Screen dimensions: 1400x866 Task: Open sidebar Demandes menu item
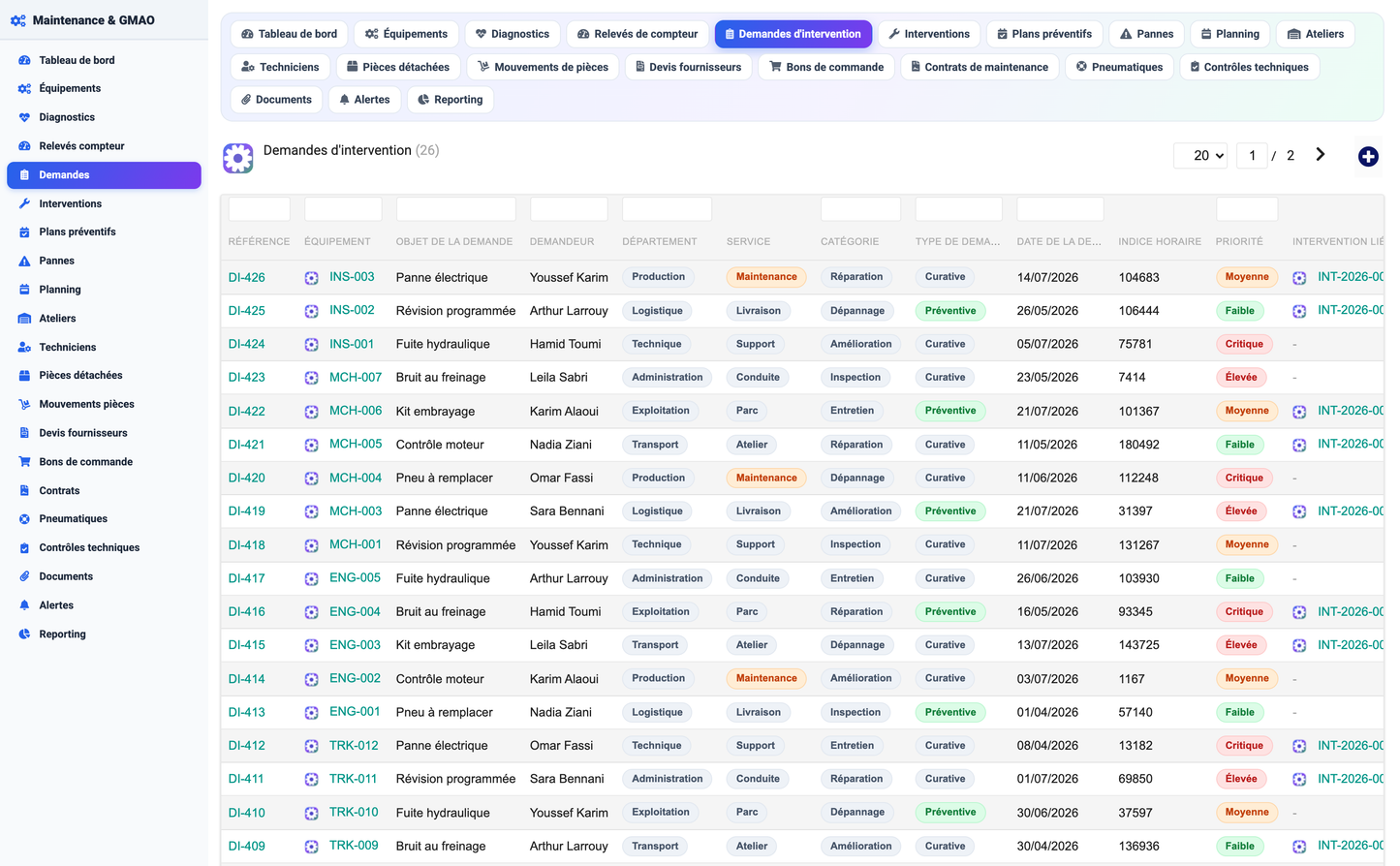[x=104, y=175]
